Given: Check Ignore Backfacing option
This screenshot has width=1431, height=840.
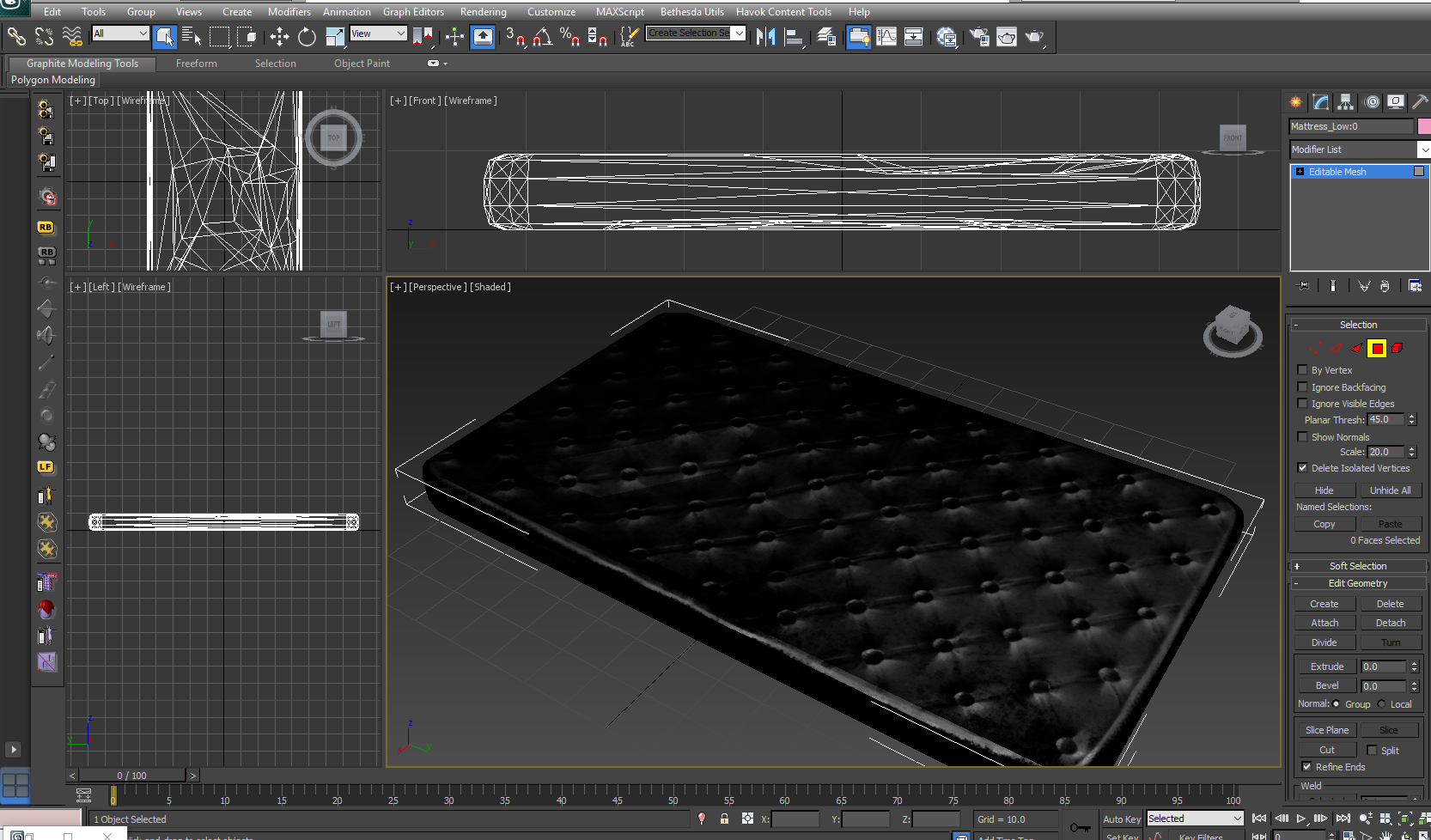Looking at the screenshot, I should pyautogui.click(x=1302, y=387).
